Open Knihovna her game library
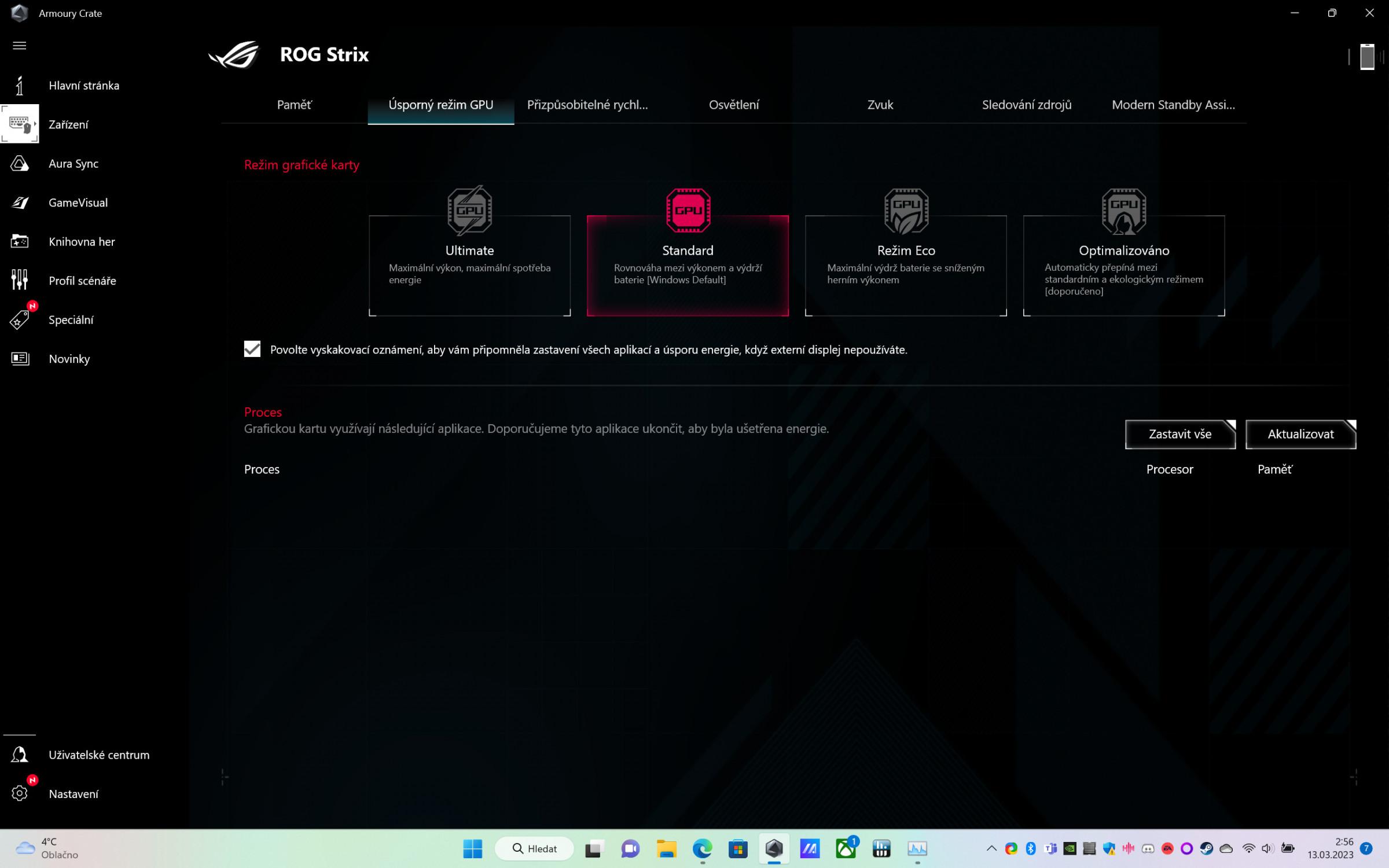The height and width of the screenshot is (868, 1389). 82,242
